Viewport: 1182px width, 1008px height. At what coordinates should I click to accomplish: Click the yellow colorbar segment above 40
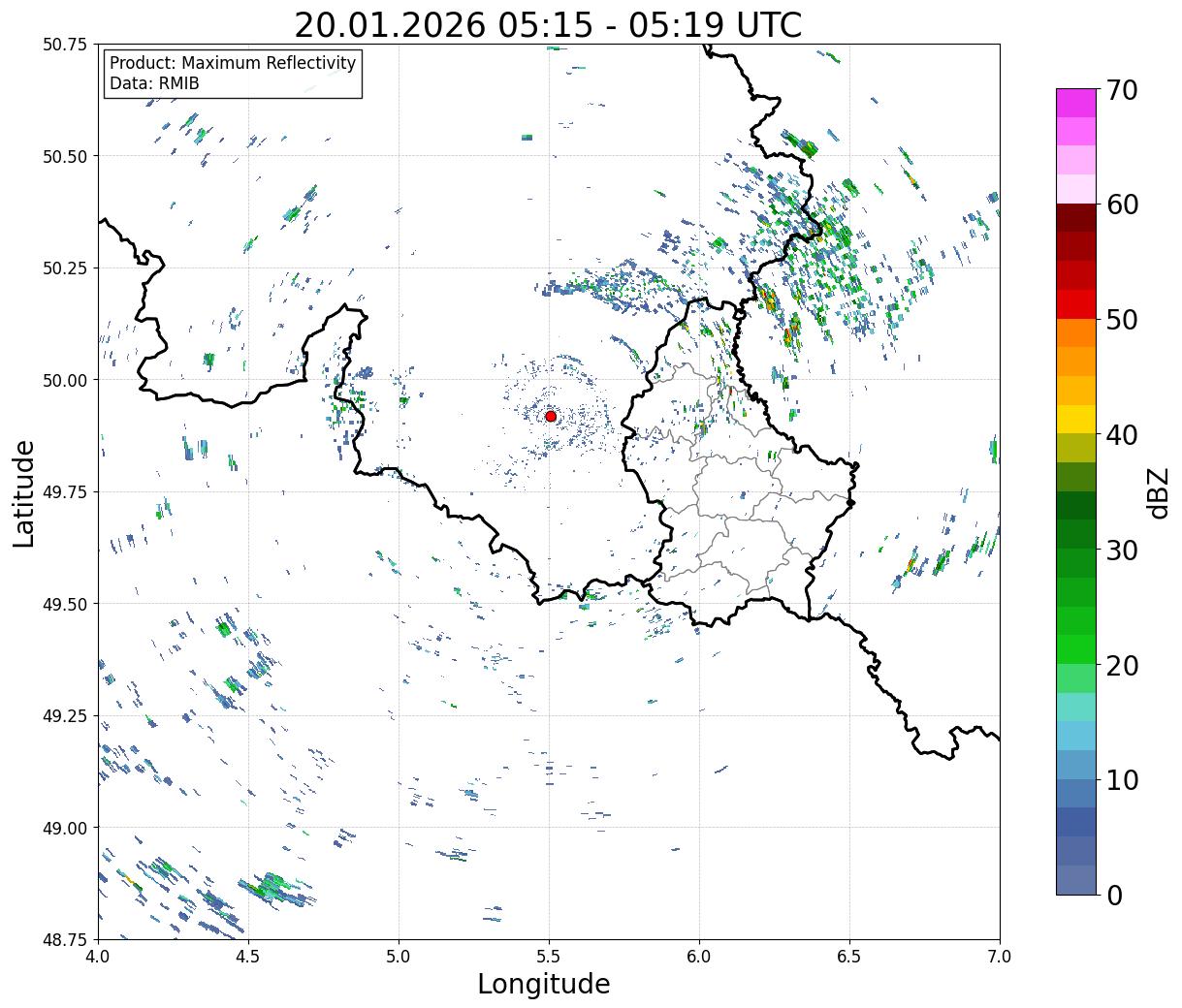(1076, 419)
